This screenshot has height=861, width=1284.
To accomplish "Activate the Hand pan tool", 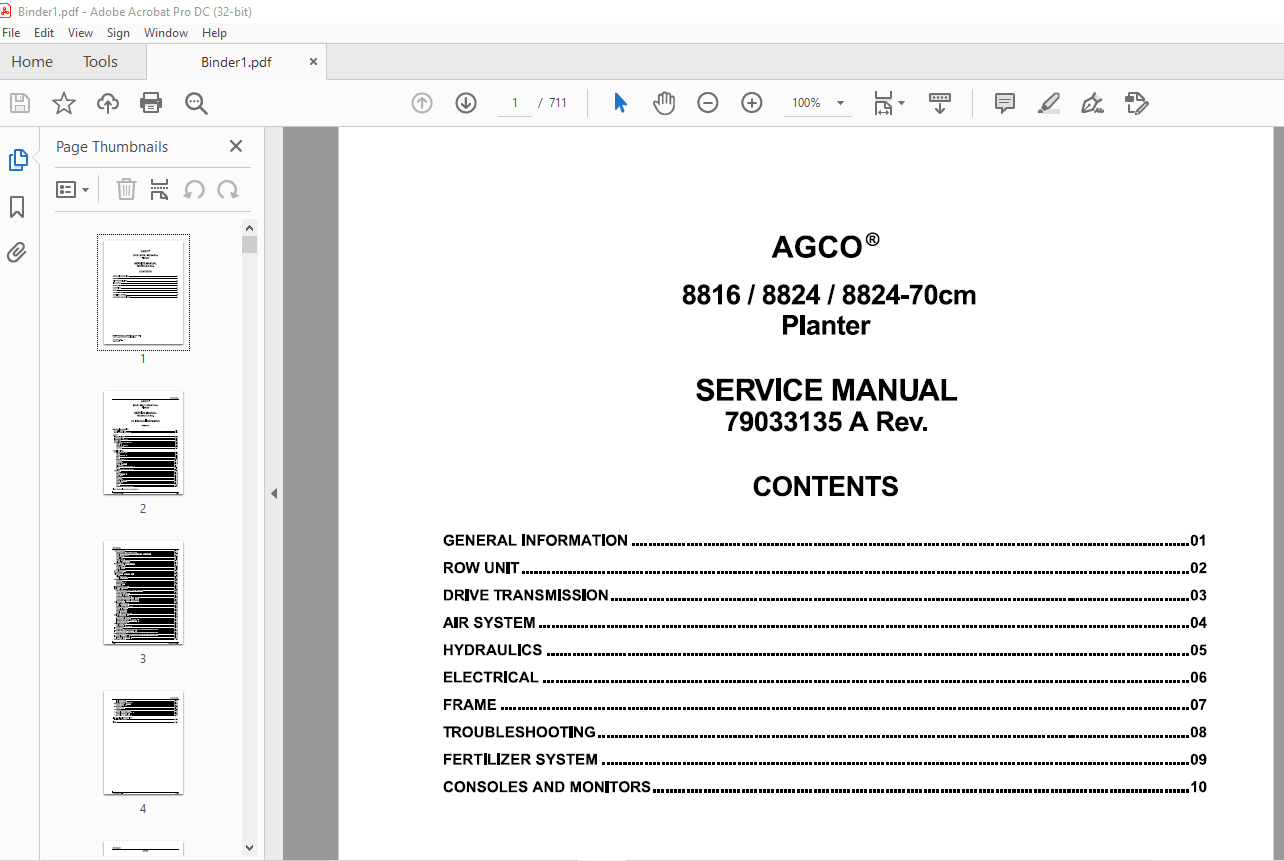I will pyautogui.click(x=664, y=103).
